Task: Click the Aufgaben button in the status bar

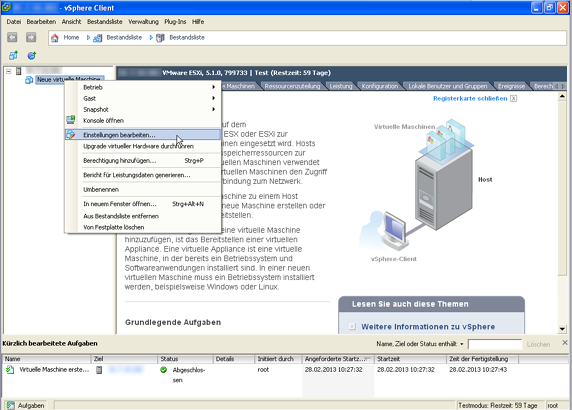Action: coord(26,405)
